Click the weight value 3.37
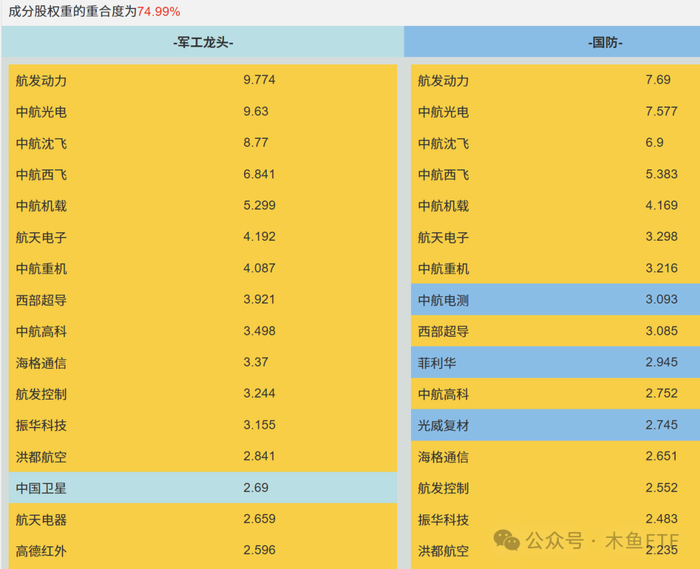This screenshot has width=700, height=569. tap(256, 362)
